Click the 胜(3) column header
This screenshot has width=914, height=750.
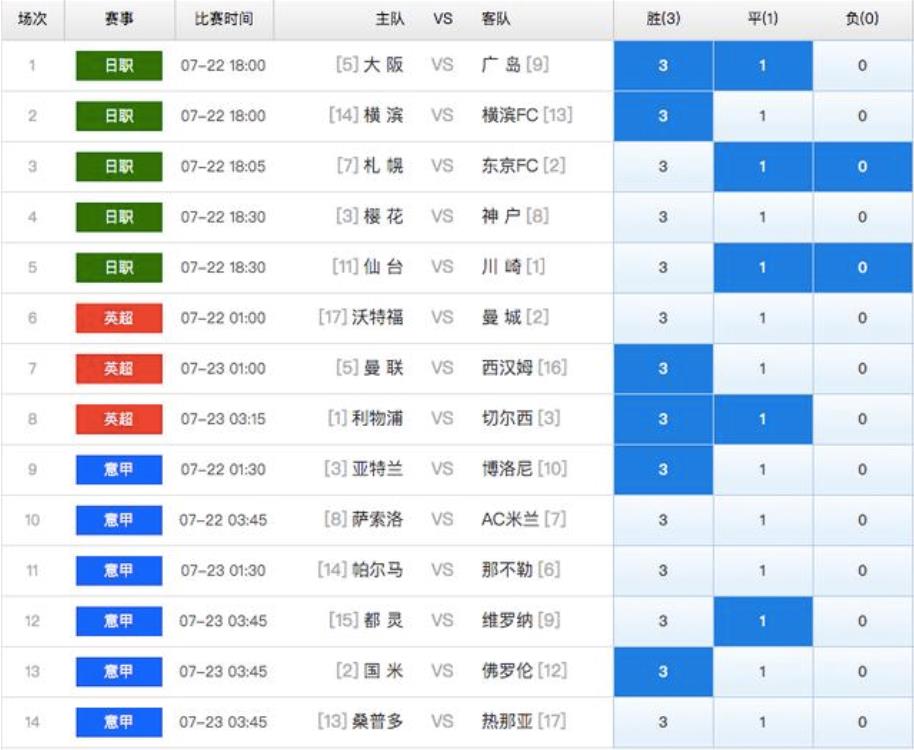pos(663,19)
